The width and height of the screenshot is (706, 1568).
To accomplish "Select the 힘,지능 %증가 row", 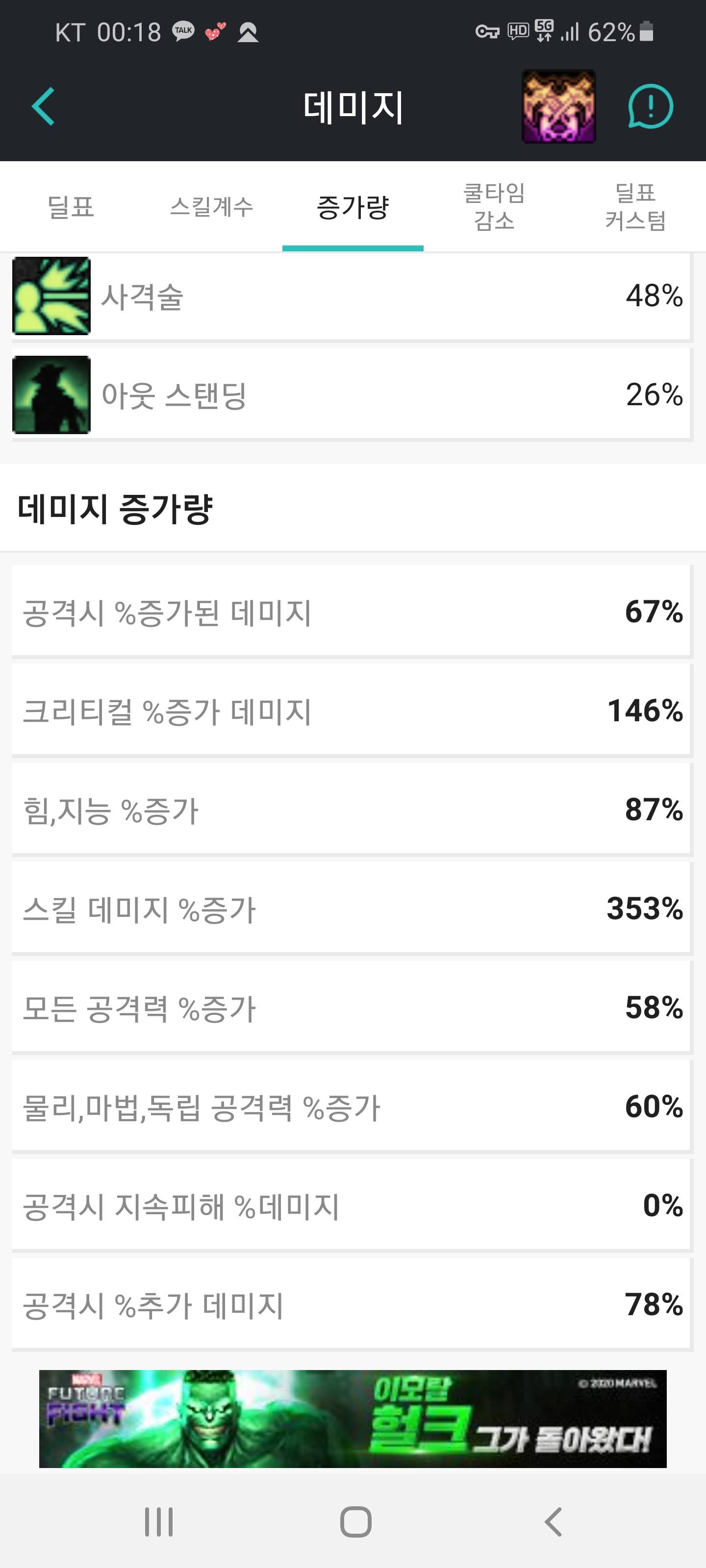I will coord(352,809).
